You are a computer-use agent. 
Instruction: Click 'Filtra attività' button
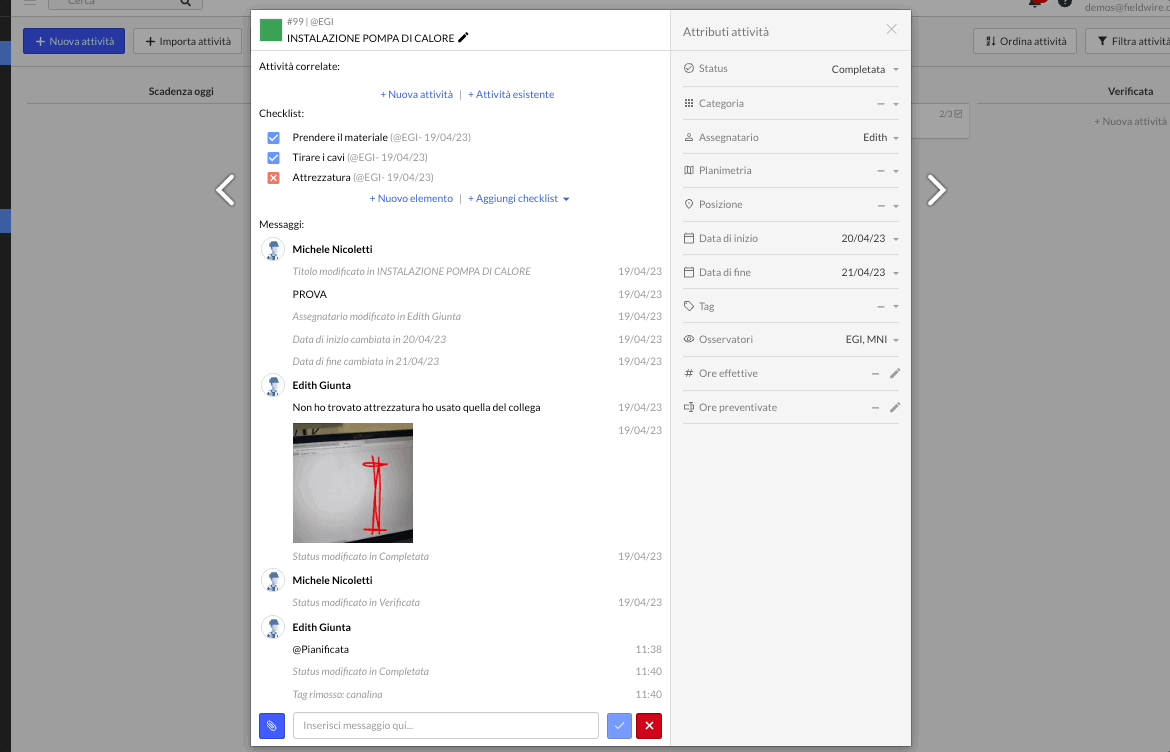click(1127, 41)
